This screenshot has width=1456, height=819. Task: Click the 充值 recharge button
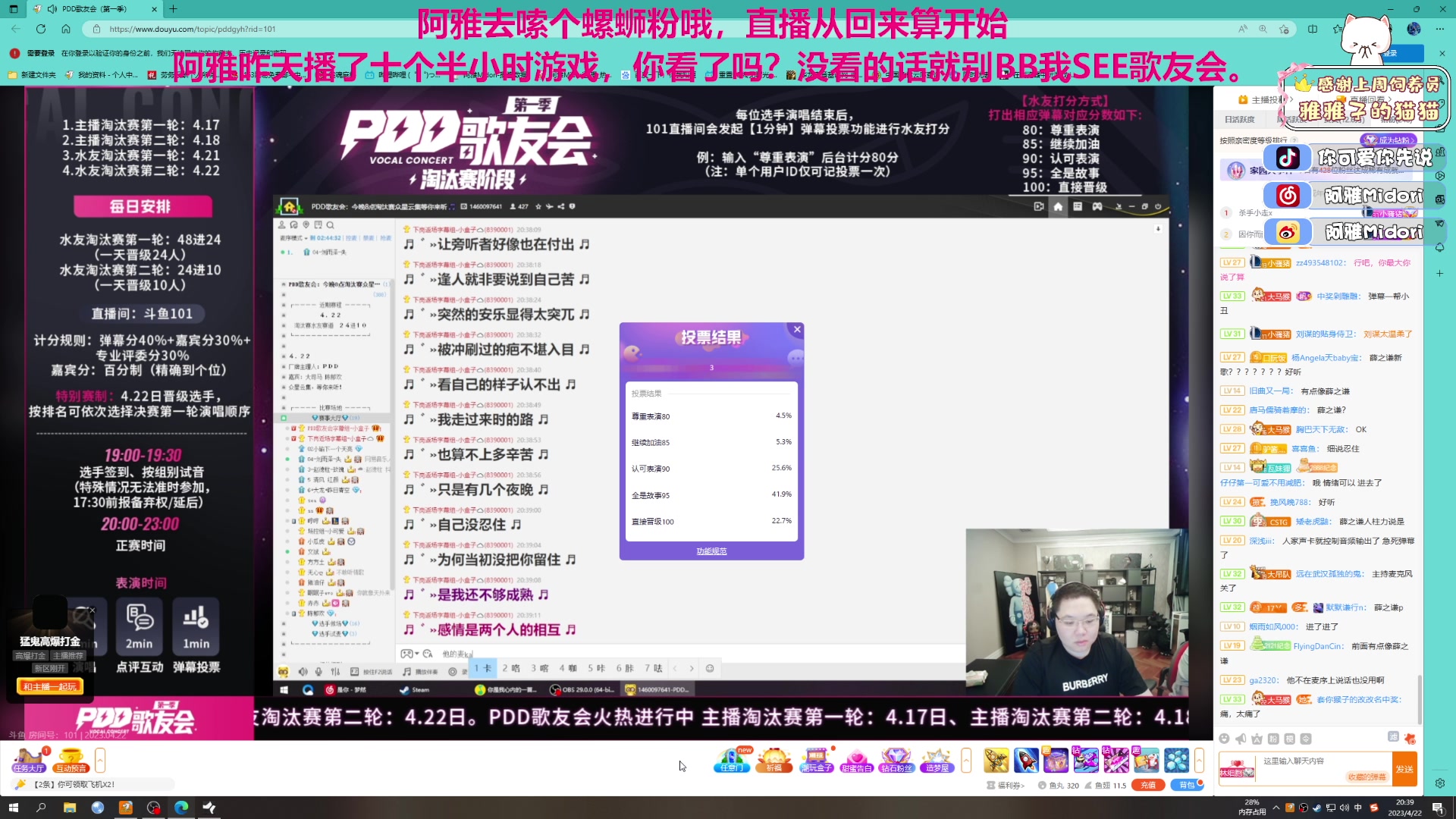coord(1148,786)
